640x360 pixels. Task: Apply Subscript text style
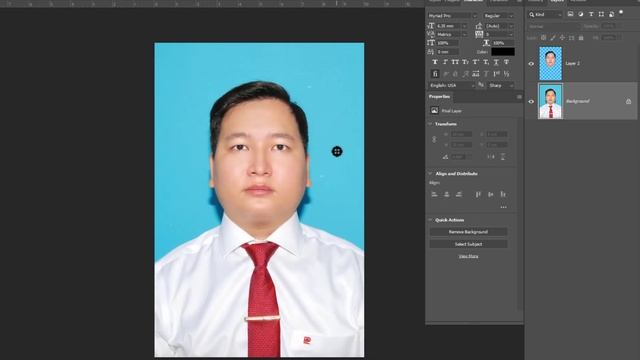(486, 62)
